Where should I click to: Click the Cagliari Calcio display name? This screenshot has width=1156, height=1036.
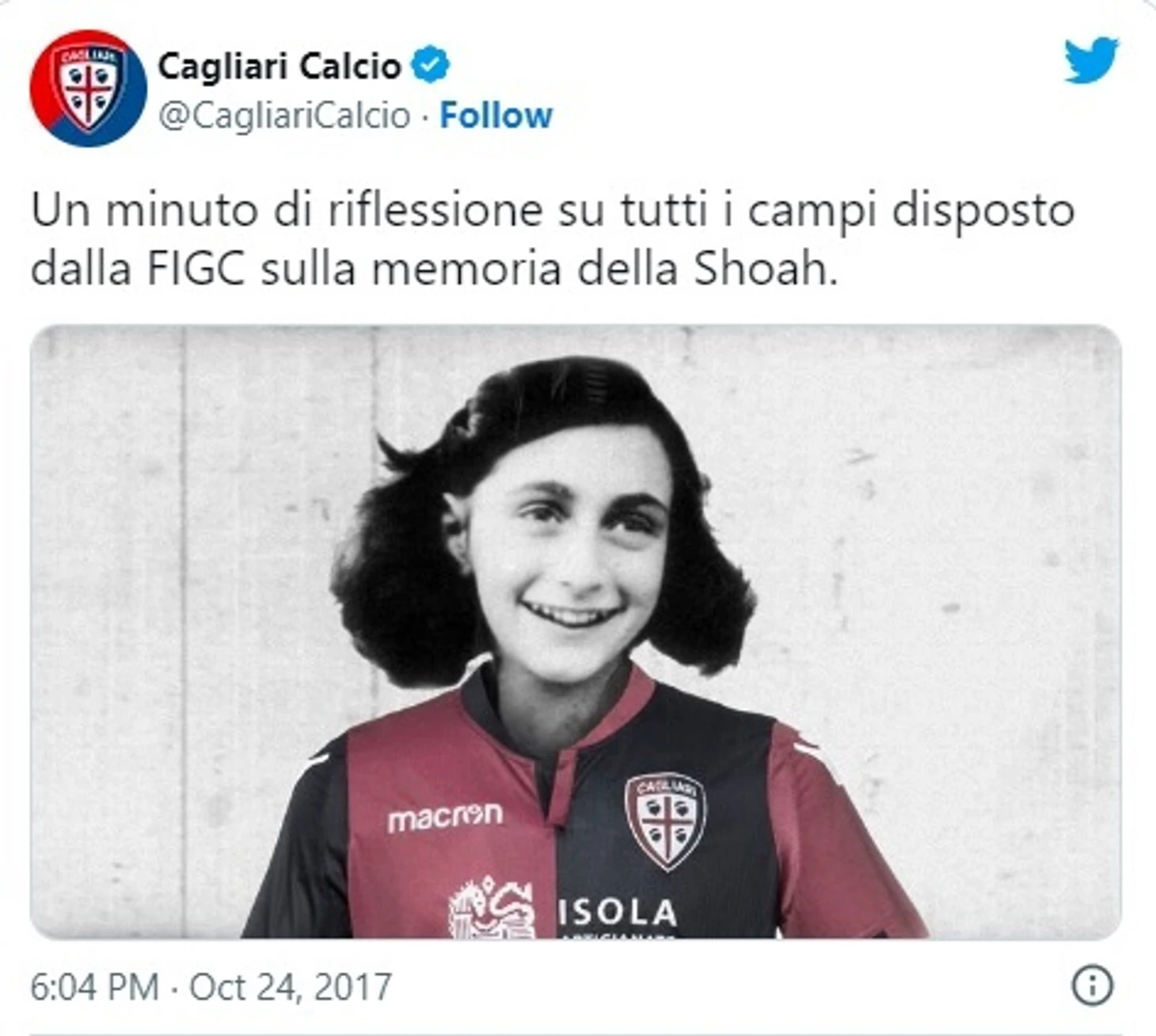click(x=279, y=66)
